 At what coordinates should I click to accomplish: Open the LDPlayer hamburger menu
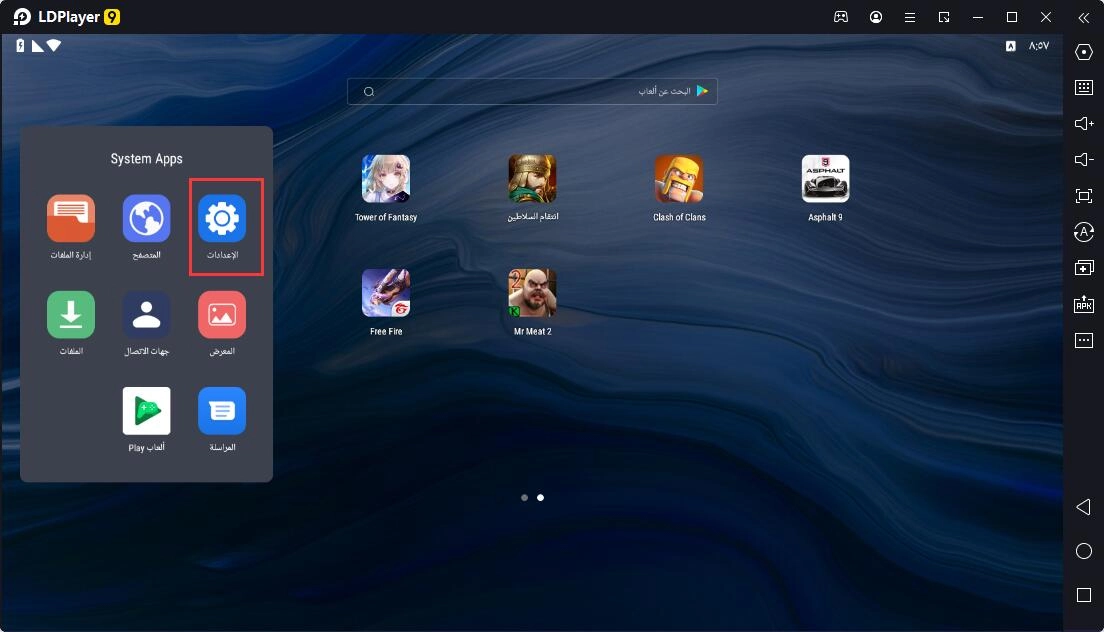pyautogui.click(x=910, y=17)
